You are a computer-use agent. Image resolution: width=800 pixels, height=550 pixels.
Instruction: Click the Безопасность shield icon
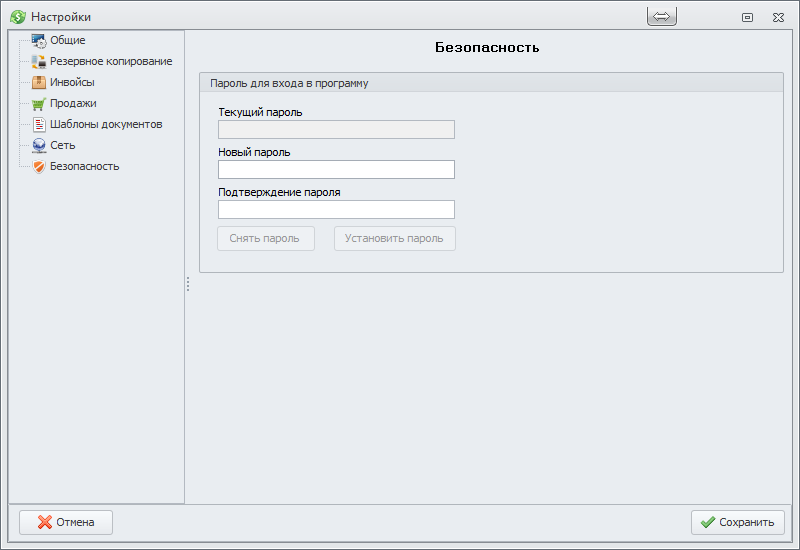pos(39,167)
